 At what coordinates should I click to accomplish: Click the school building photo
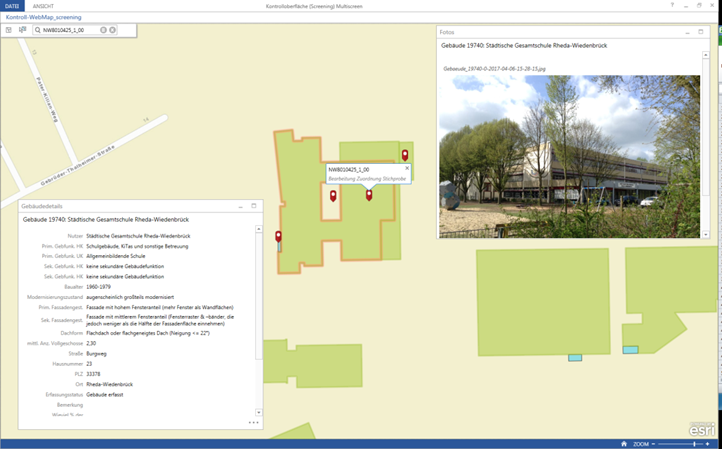pyautogui.click(x=570, y=157)
